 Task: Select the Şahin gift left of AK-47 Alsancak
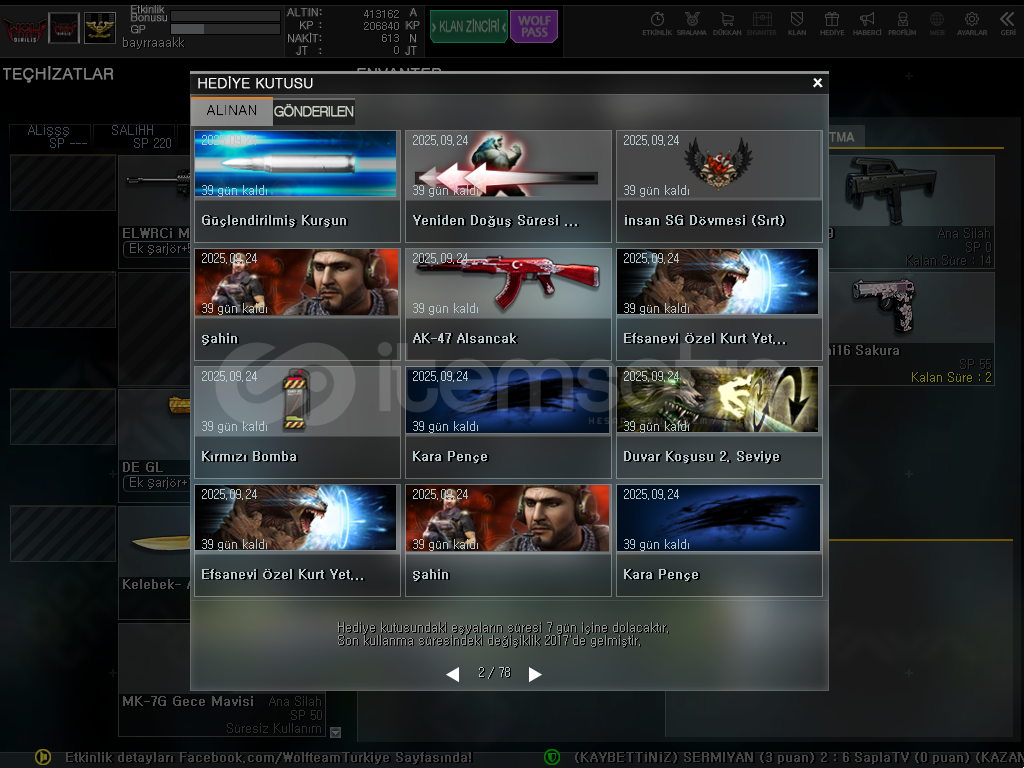[x=297, y=304]
